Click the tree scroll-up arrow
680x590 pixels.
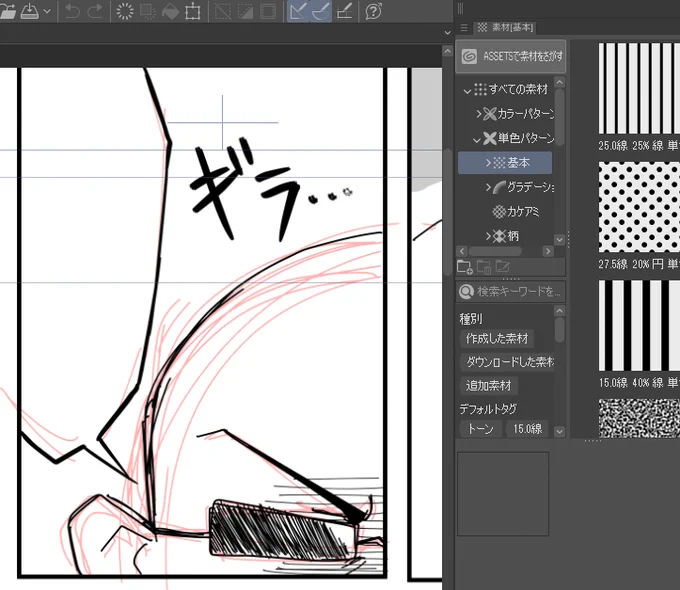click(x=559, y=82)
